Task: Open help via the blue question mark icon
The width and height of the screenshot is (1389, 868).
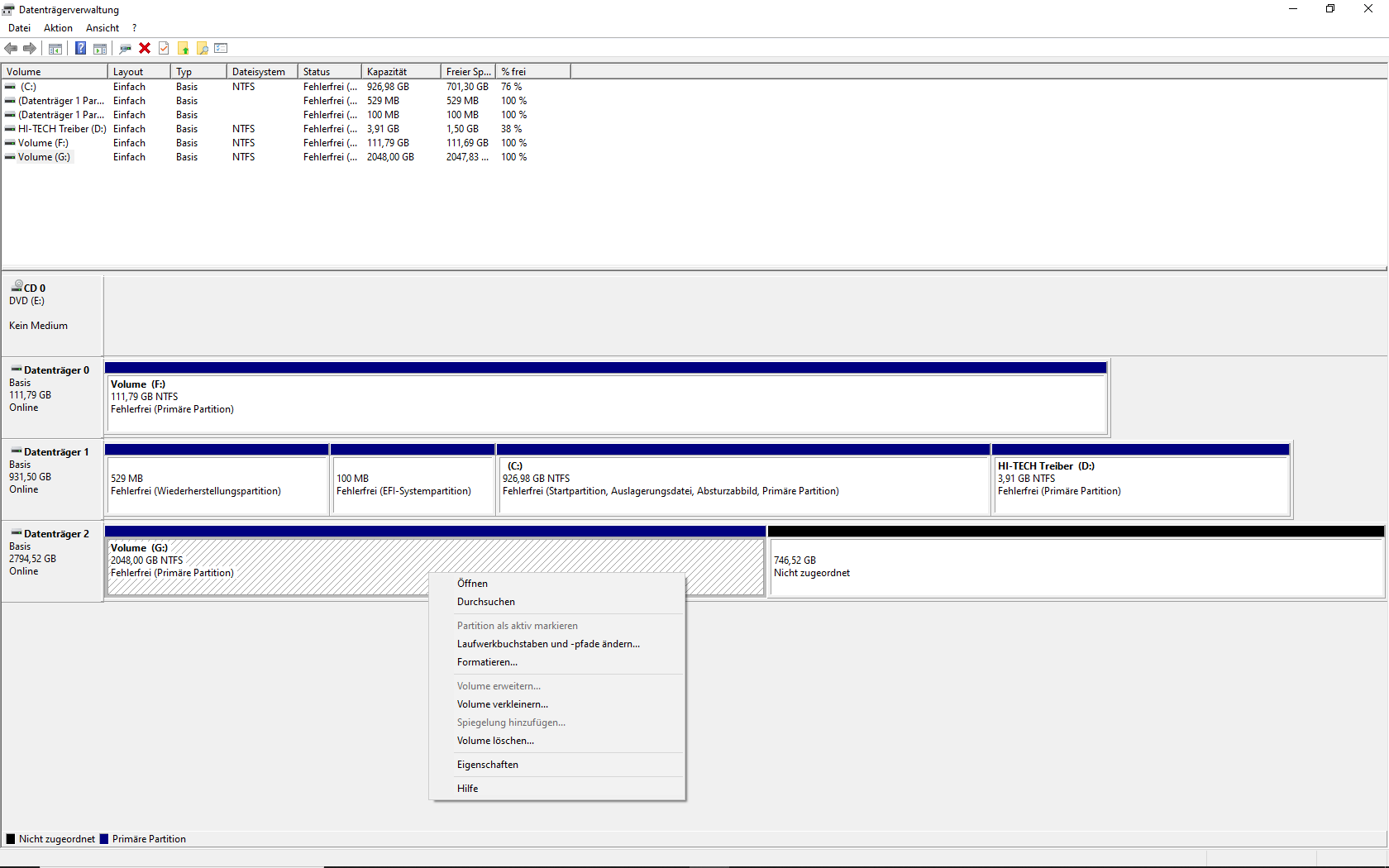Action: (x=80, y=48)
